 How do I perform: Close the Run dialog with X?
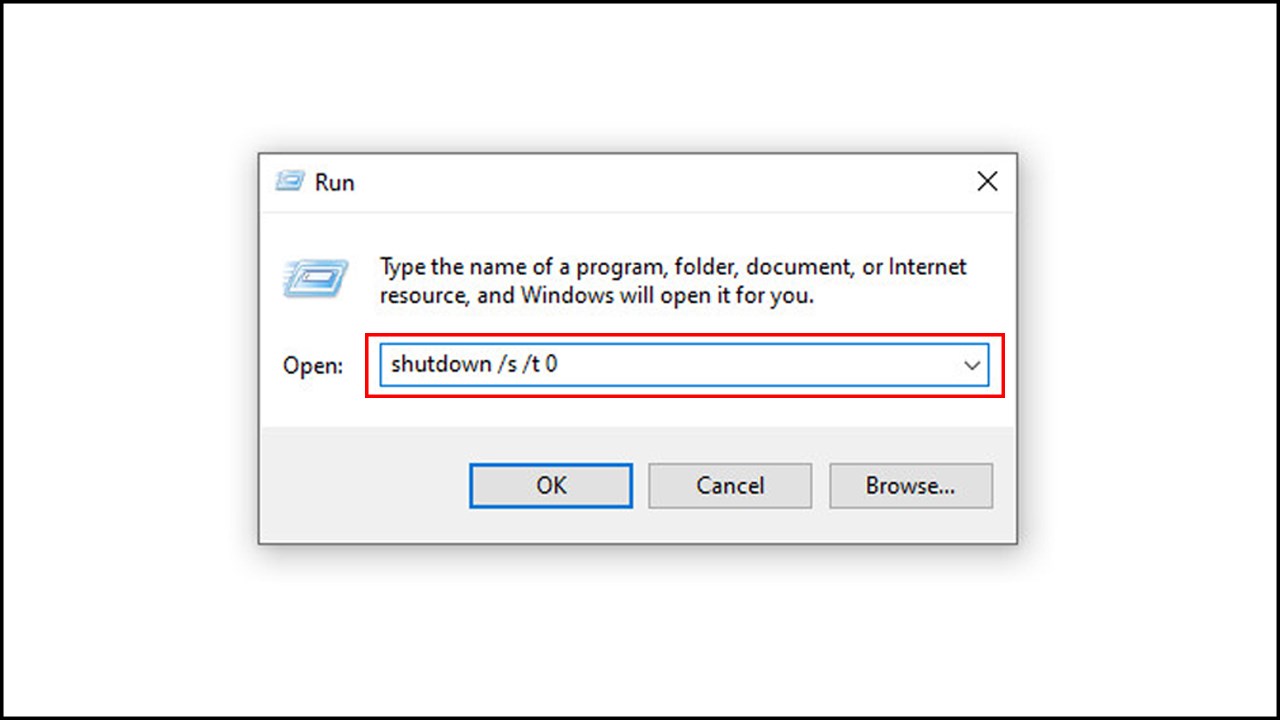(987, 181)
